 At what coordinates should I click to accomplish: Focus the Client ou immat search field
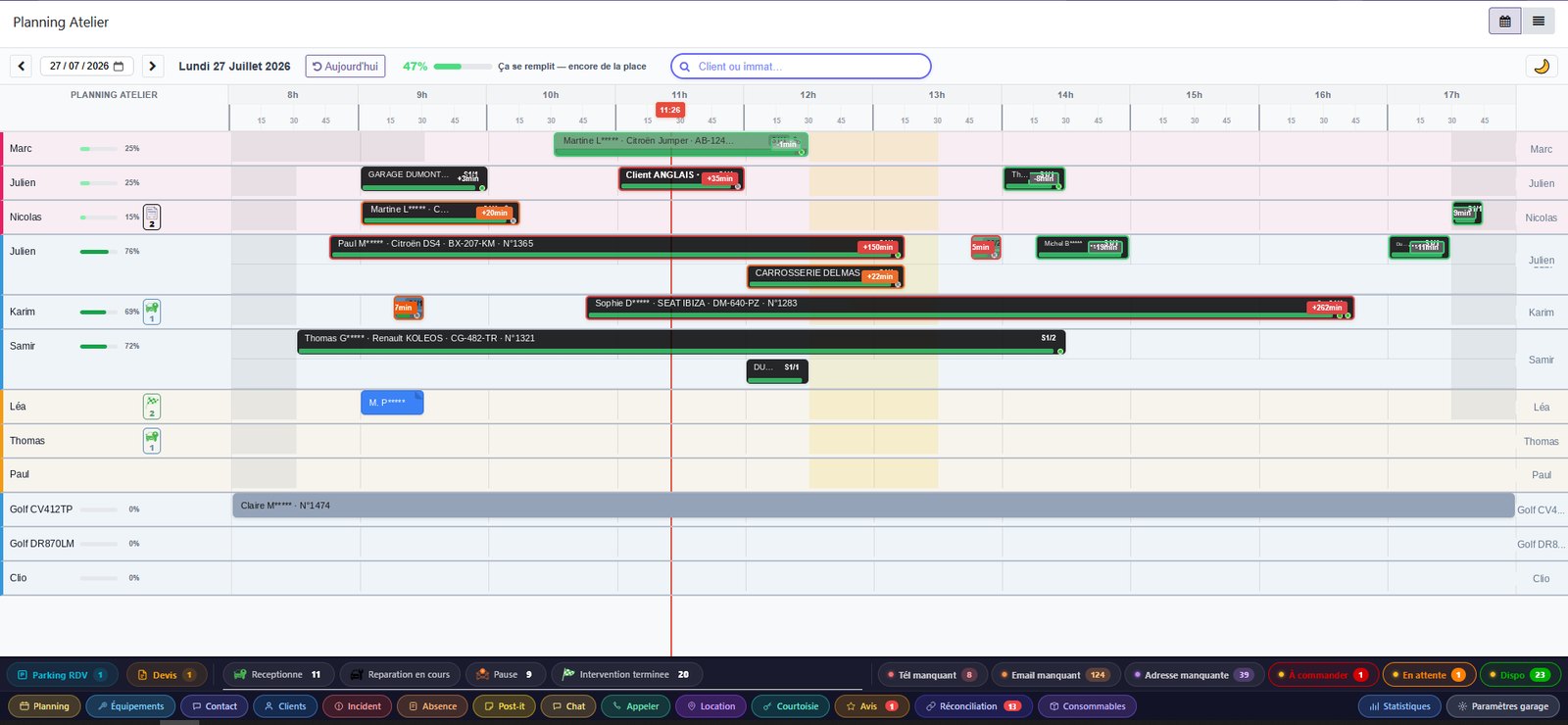click(801, 67)
